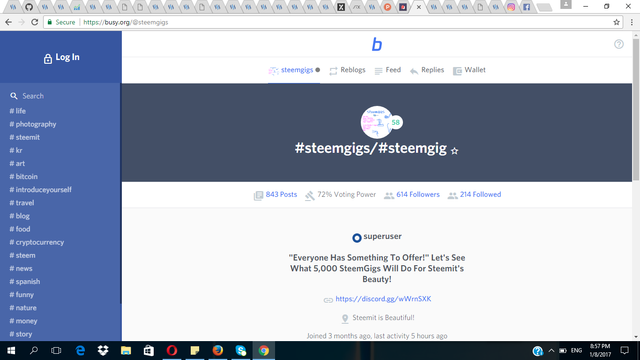This screenshot has height=360, width=640.
Task: Open the #blog tag
Action: tap(20, 216)
